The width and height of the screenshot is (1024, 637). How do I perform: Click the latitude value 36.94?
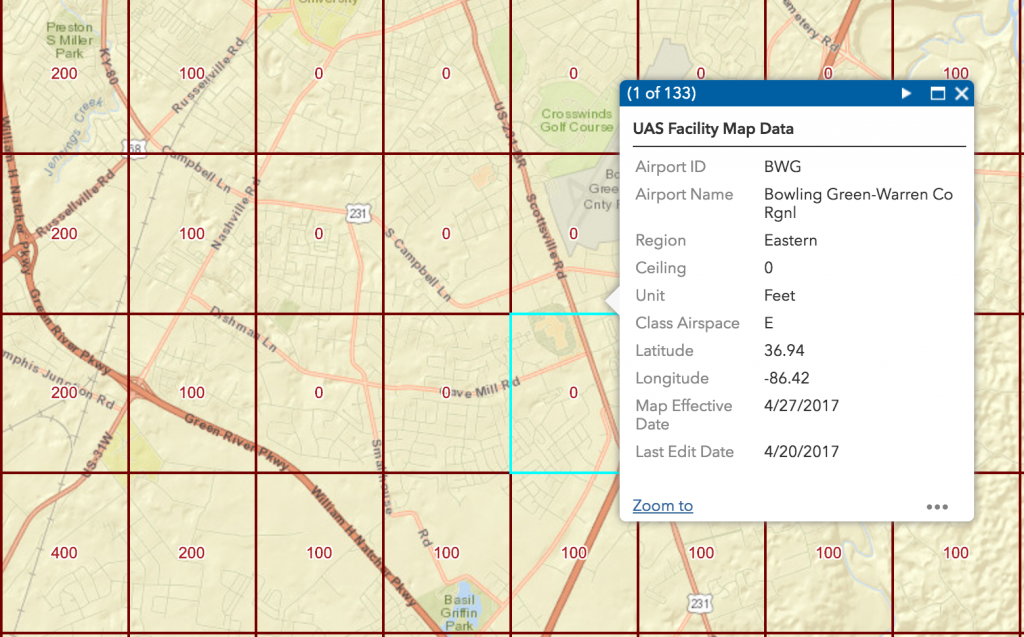784,351
